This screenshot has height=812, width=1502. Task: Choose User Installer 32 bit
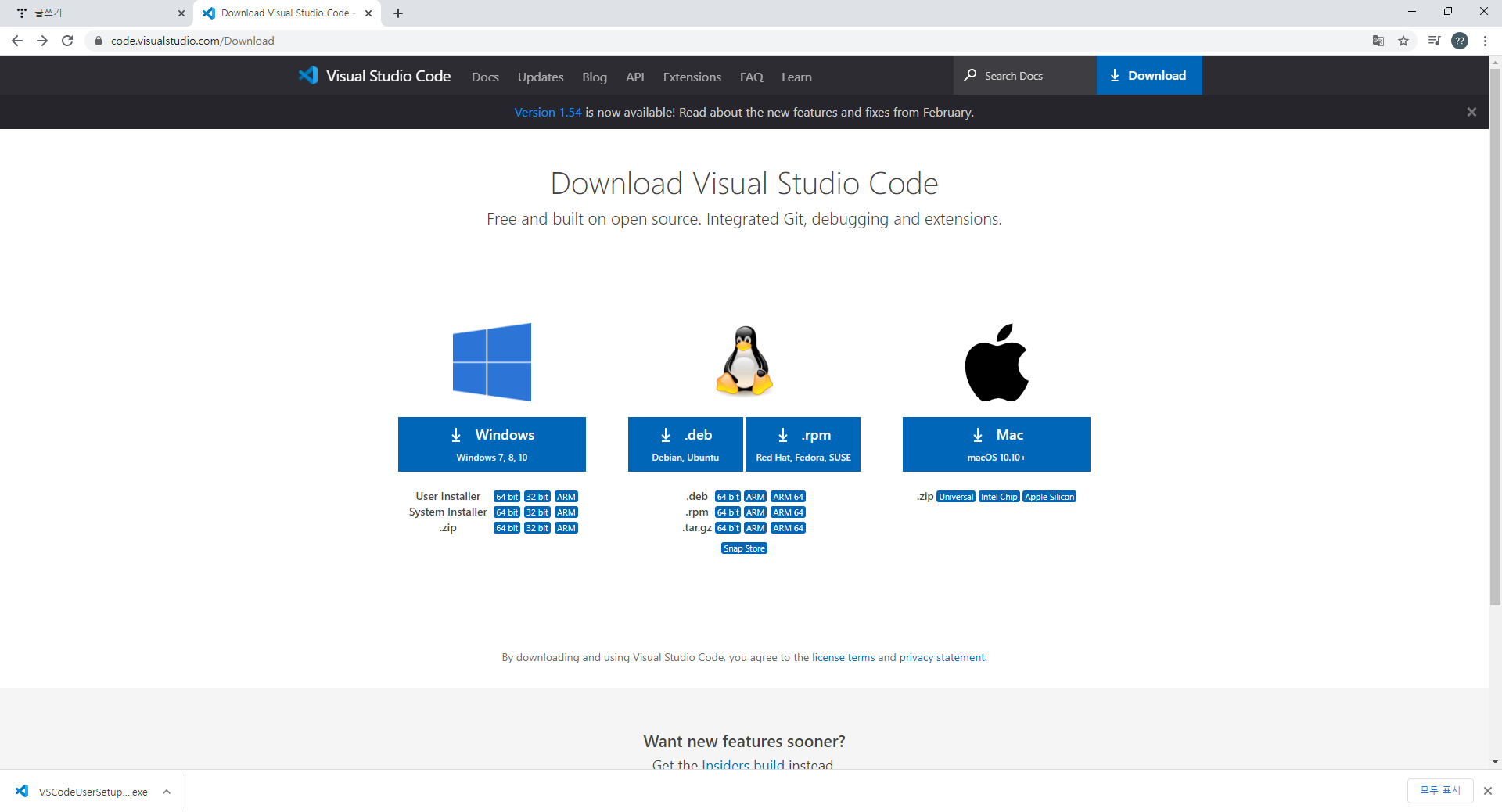[x=537, y=497]
